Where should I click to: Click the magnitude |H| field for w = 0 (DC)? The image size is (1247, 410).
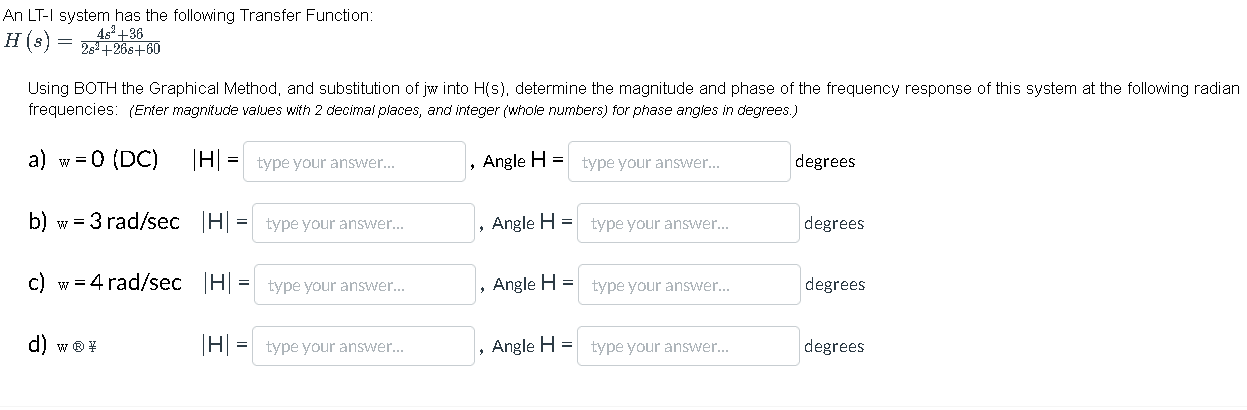[354, 161]
